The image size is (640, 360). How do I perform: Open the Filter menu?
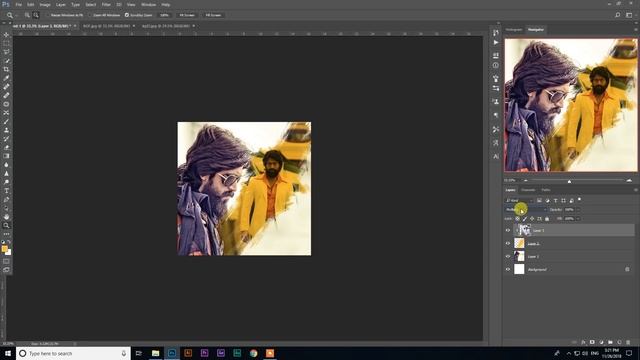coord(106,4)
